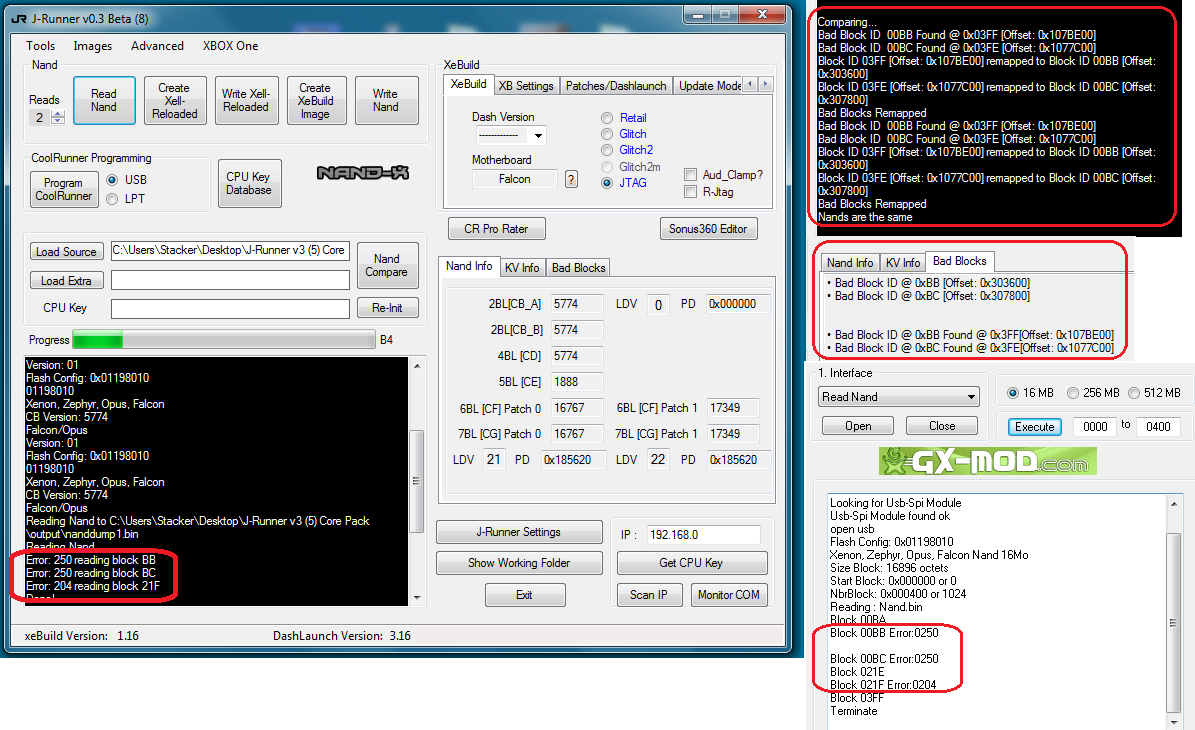Open Images menu
The width and height of the screenshot is (1195, 730).
[x=92, y=46]
